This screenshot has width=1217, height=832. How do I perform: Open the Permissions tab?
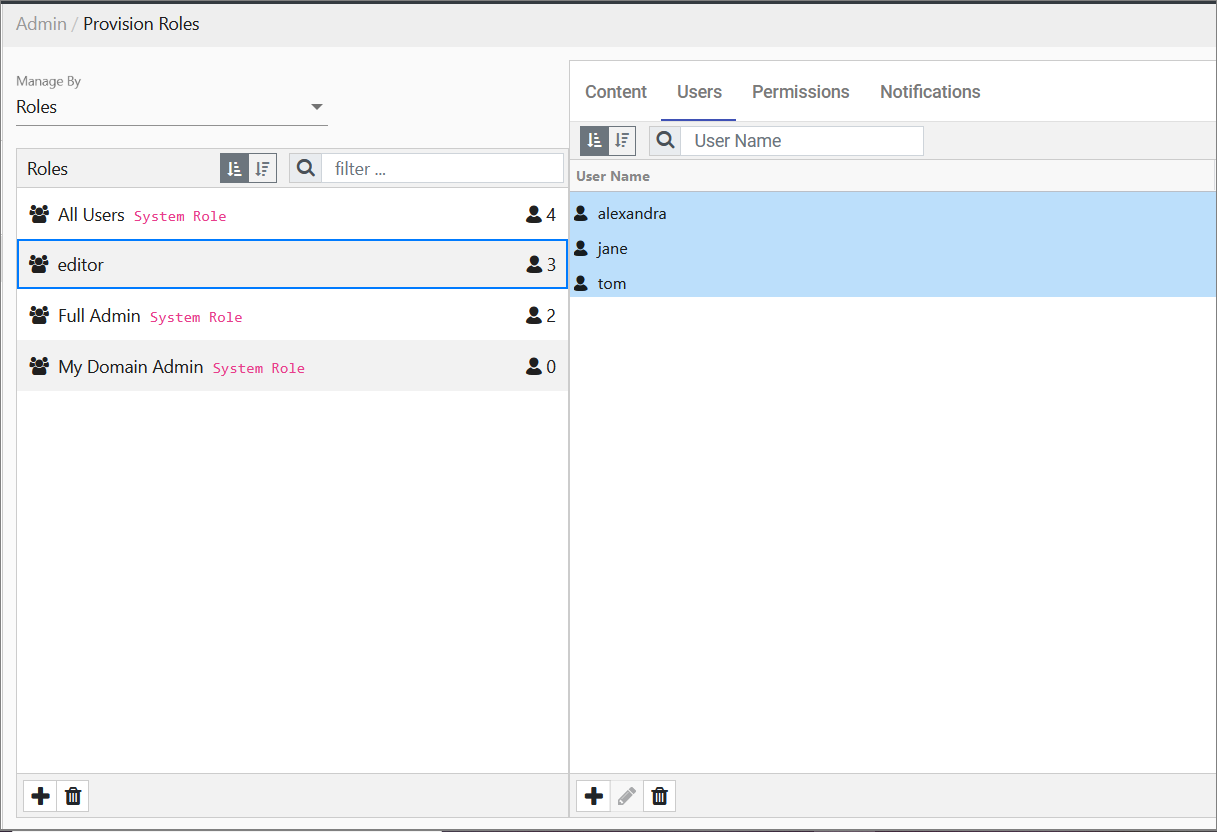point(801,92)
